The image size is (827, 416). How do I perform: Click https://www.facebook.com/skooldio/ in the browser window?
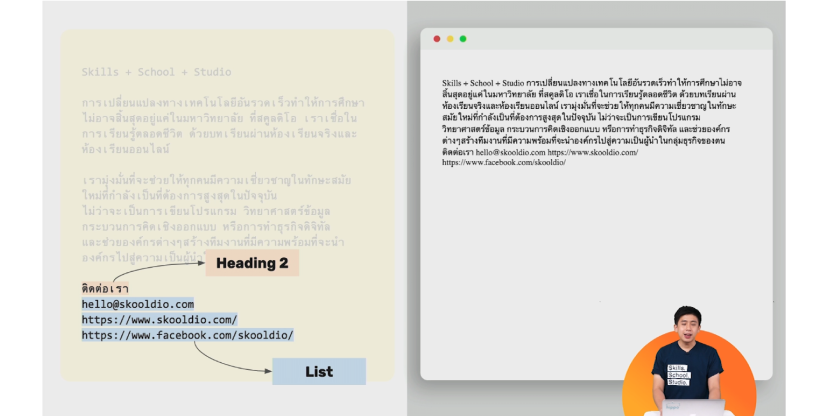[504, 162]
